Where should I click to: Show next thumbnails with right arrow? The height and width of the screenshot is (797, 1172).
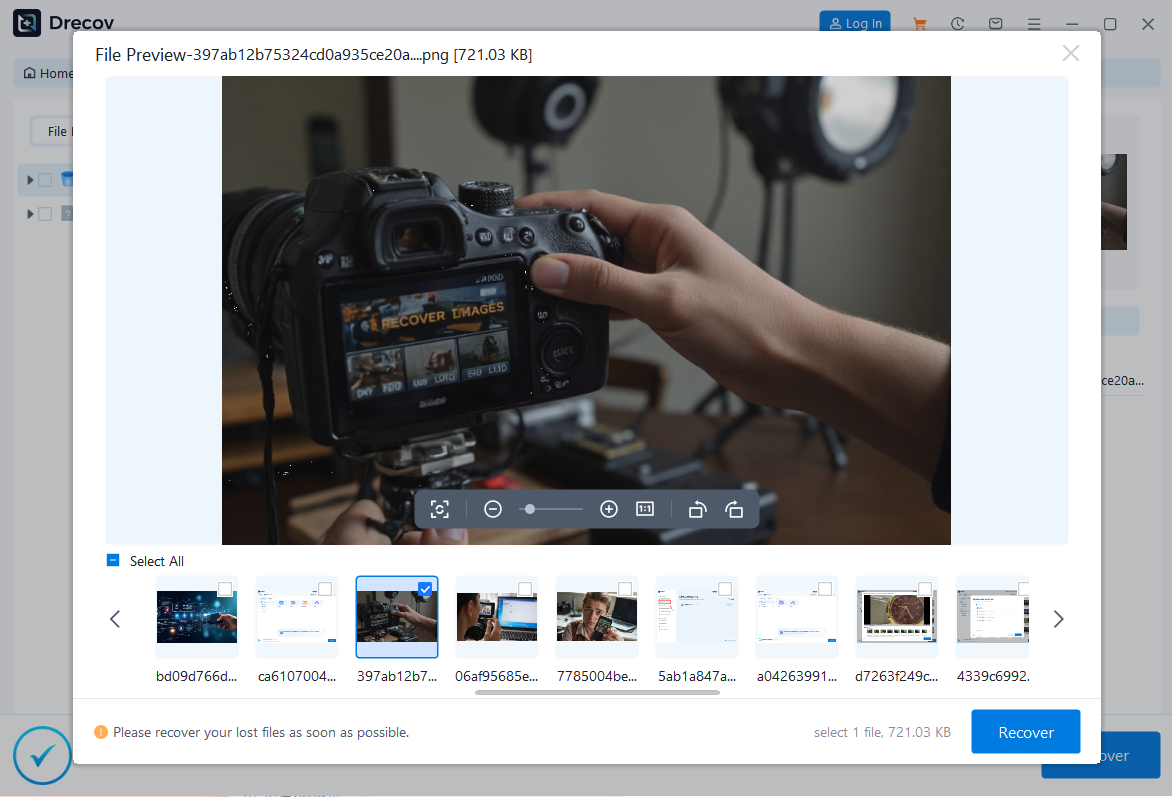[1058, 619]
